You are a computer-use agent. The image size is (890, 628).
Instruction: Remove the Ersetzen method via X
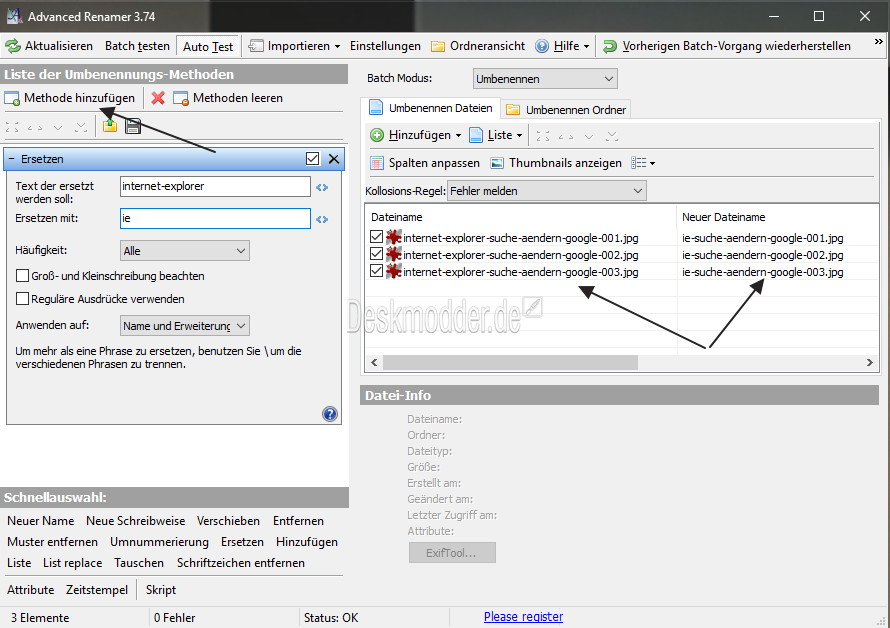point(334,159)
